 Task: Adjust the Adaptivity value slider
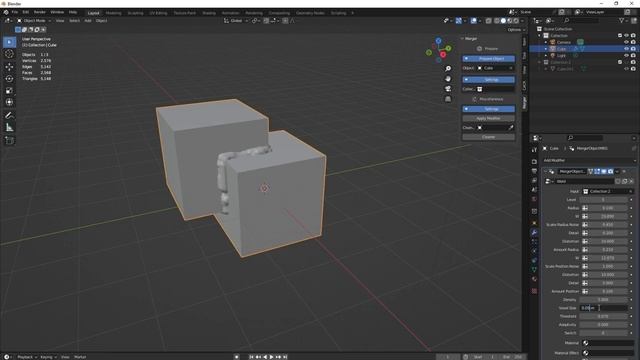click(603, 325)
